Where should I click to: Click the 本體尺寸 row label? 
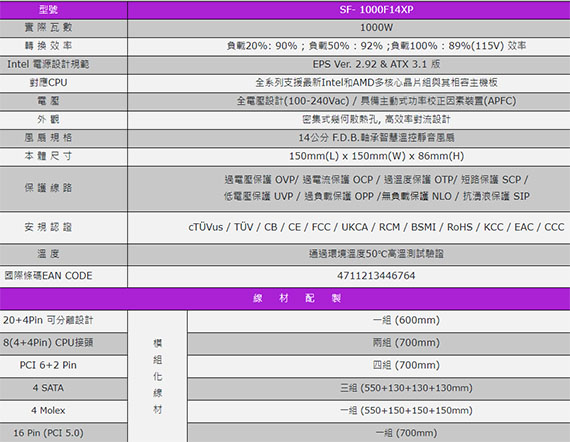click(x=48, y=156)
